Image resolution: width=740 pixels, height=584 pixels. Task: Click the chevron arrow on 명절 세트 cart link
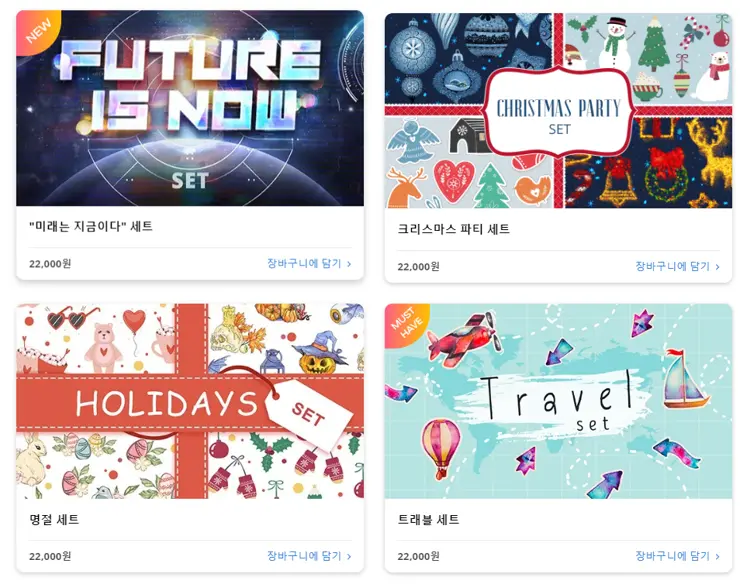point(349,557)
